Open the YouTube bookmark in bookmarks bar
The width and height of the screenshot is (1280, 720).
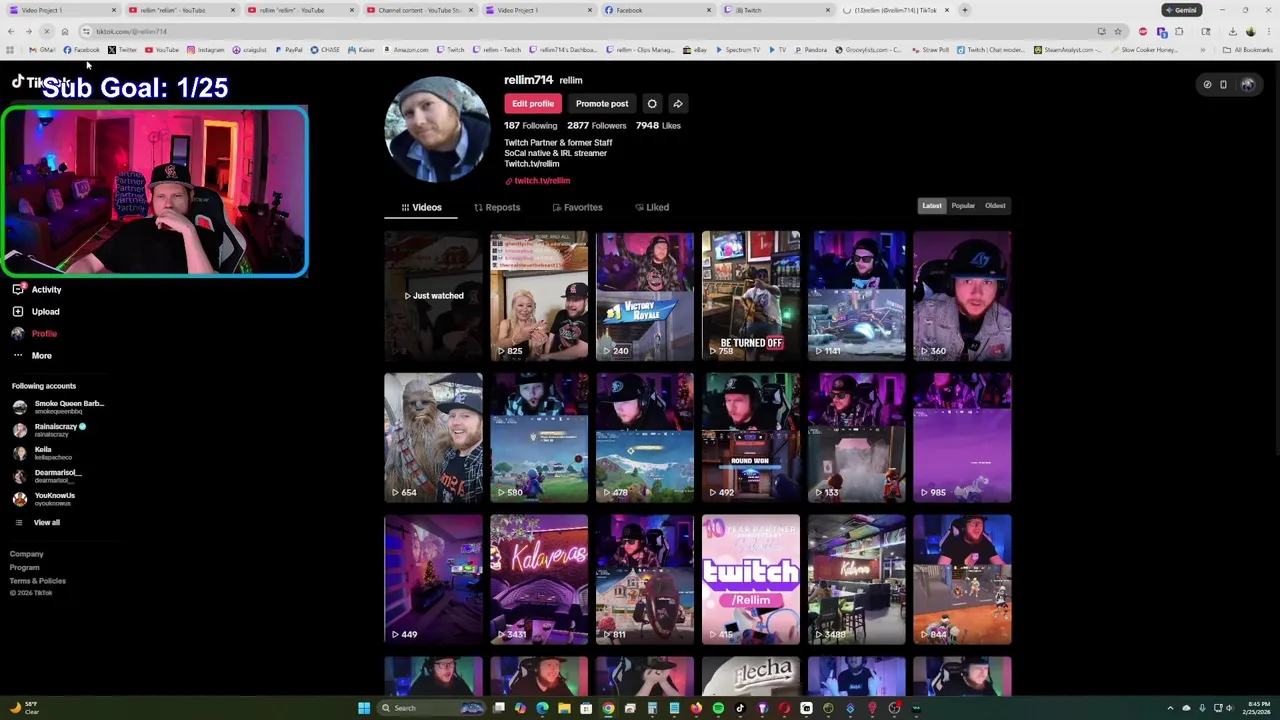click(162, 50)
